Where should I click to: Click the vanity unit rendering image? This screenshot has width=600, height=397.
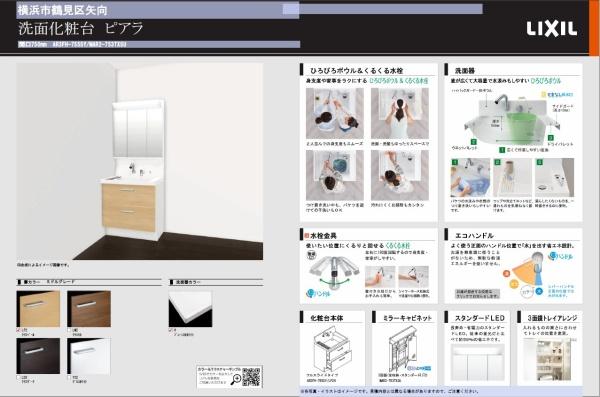coord(140,162)
